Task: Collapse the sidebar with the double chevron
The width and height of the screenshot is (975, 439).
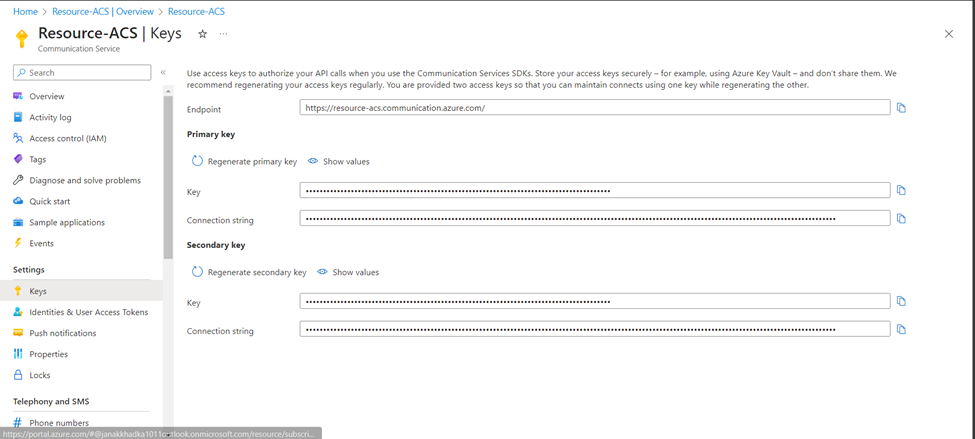Action: pyautogui.click(x=163, y=73)
